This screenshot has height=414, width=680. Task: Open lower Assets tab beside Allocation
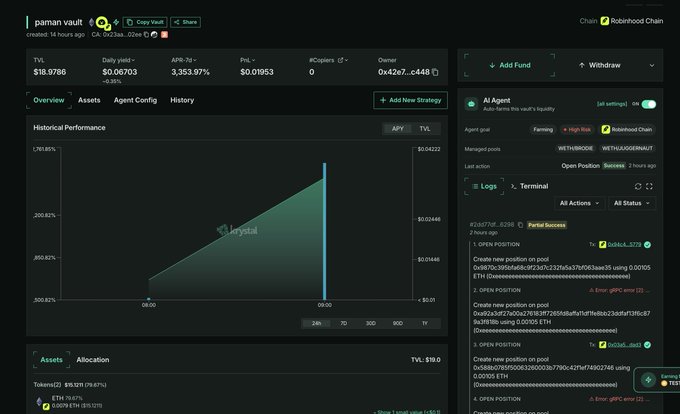[x=51, y=360]
